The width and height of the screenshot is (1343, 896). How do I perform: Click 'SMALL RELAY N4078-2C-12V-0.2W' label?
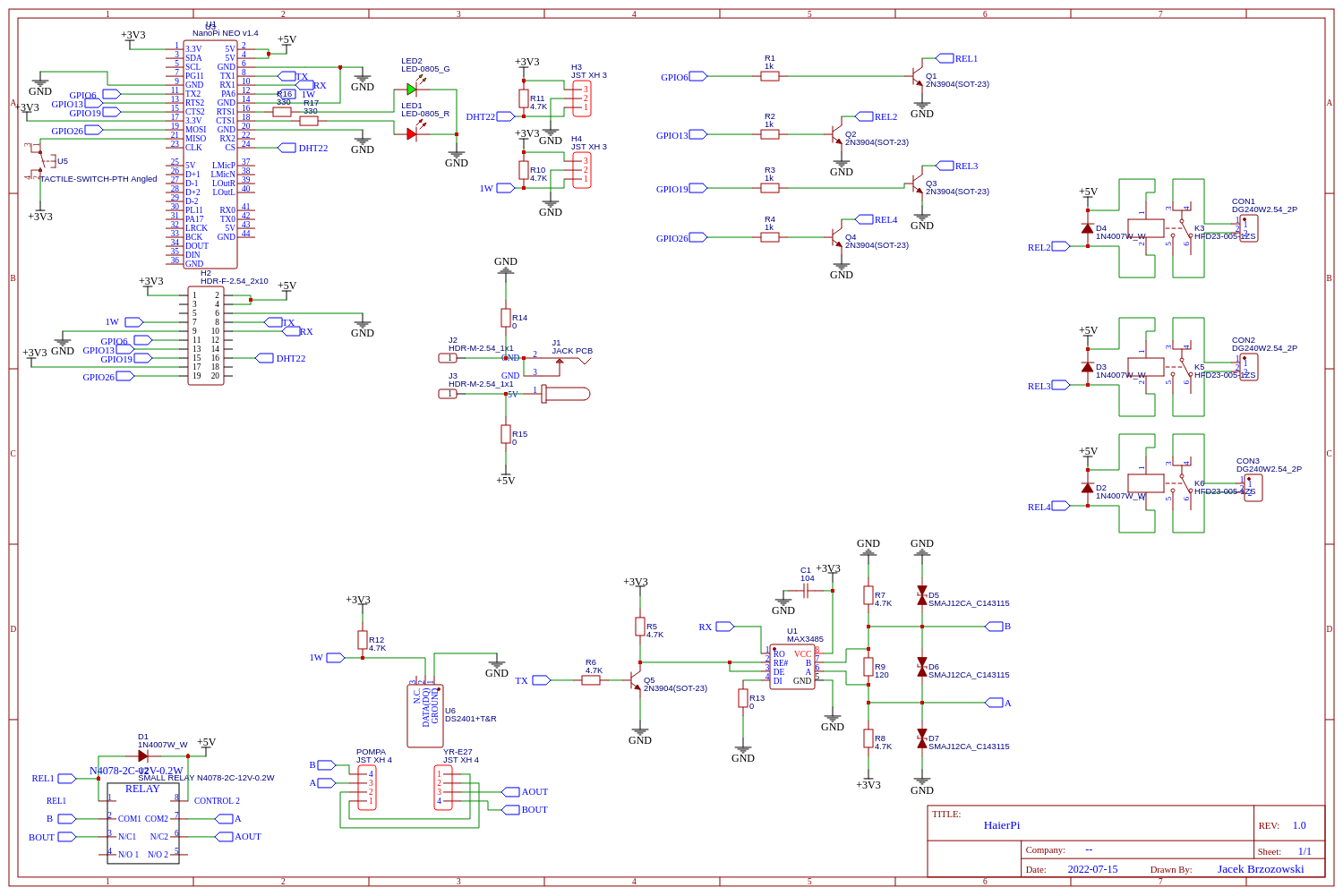(206, 778)
